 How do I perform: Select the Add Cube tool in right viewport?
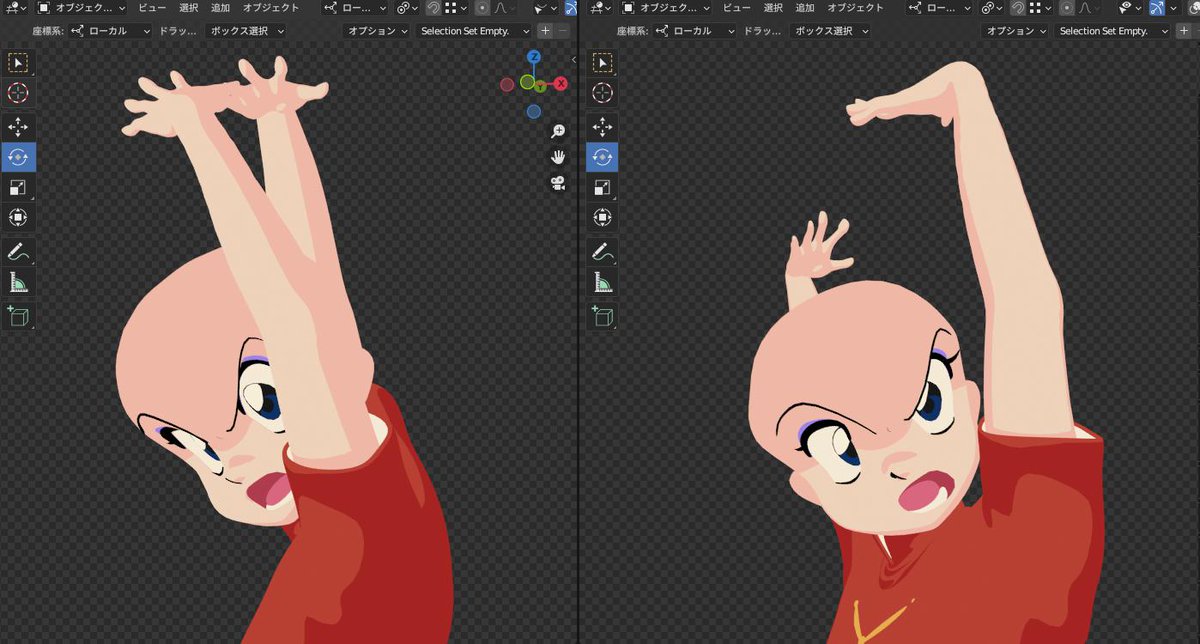(603, 316)
